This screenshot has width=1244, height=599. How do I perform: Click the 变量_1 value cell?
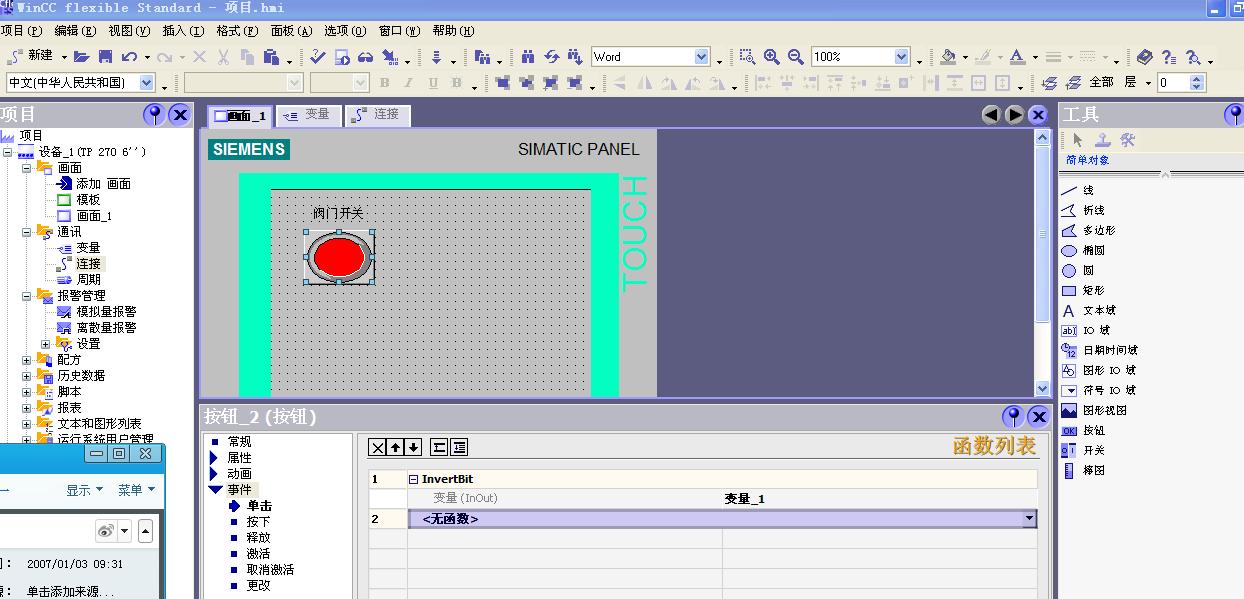tap(879, 499)
